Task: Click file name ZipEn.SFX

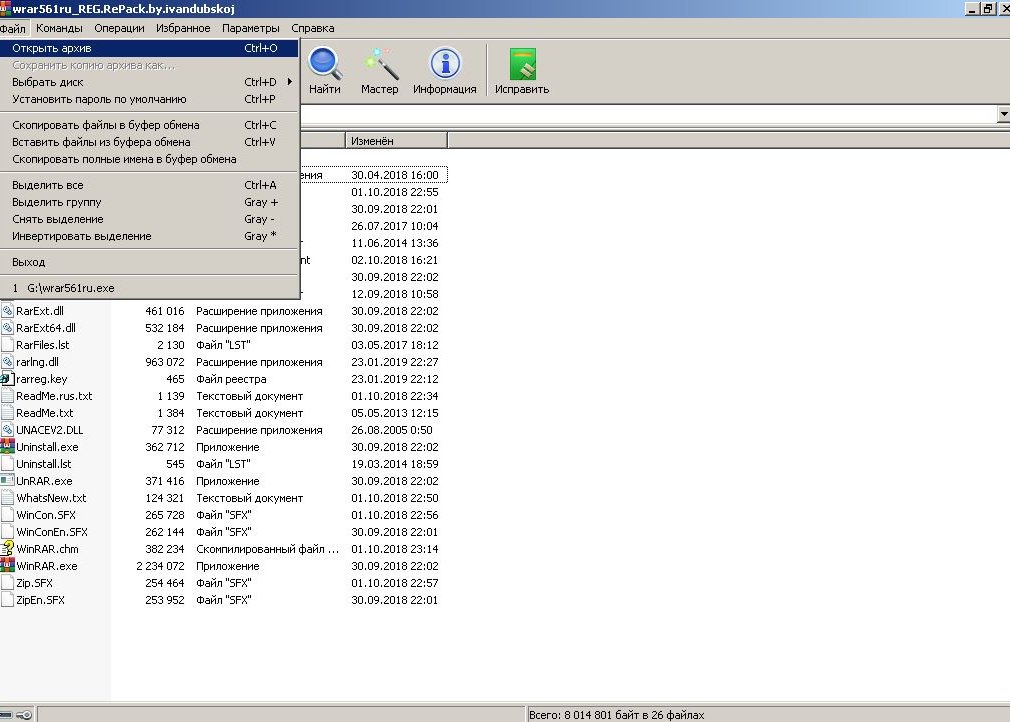Action: pyautogui.click(x=41, y=600)
